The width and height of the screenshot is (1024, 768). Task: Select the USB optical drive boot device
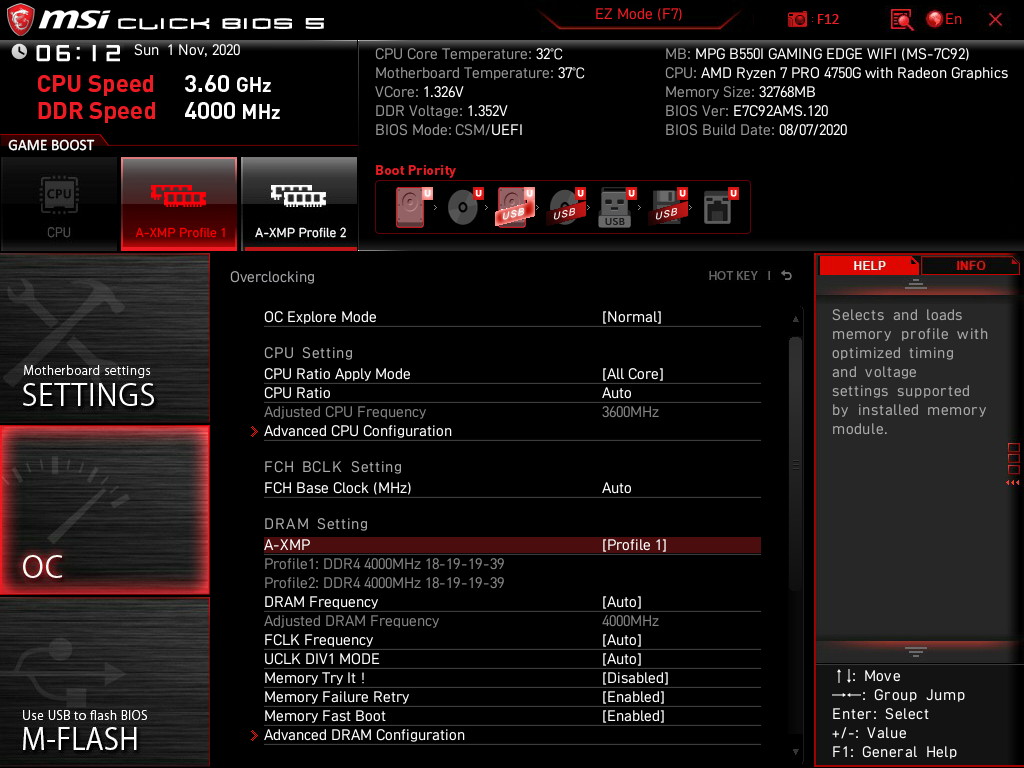567,207
